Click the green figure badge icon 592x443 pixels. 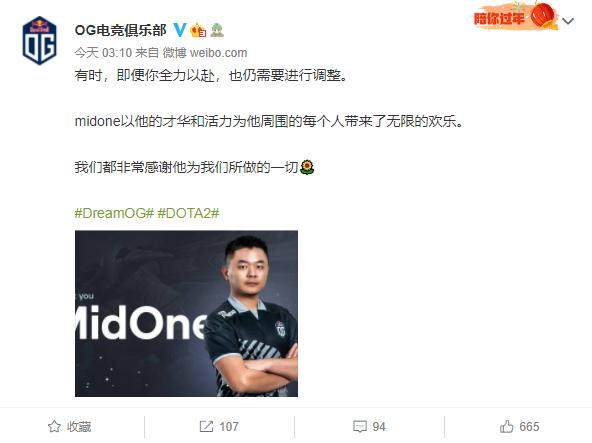click(x=217, y=30)
